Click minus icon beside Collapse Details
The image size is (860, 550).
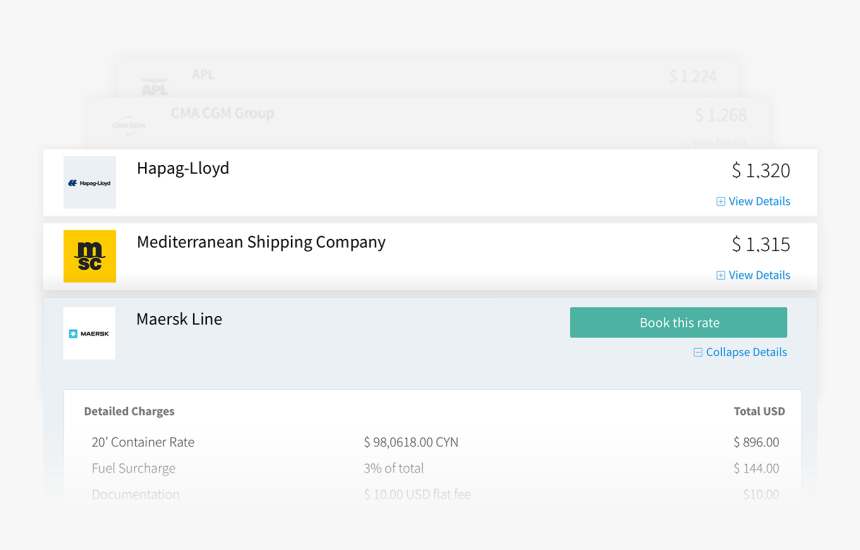pyautogui.click(x=698, y=353)
